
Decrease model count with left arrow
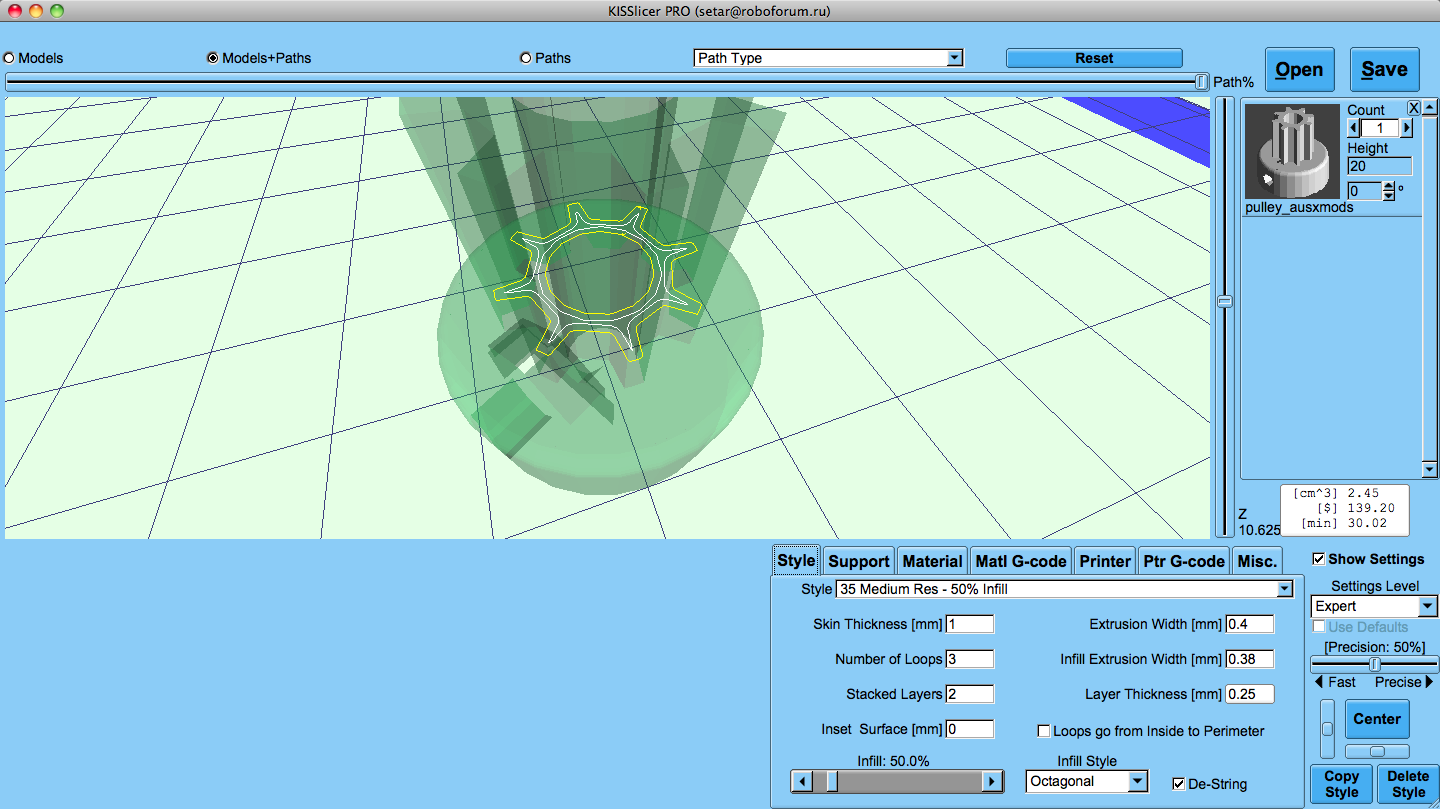pos(1355,128)
